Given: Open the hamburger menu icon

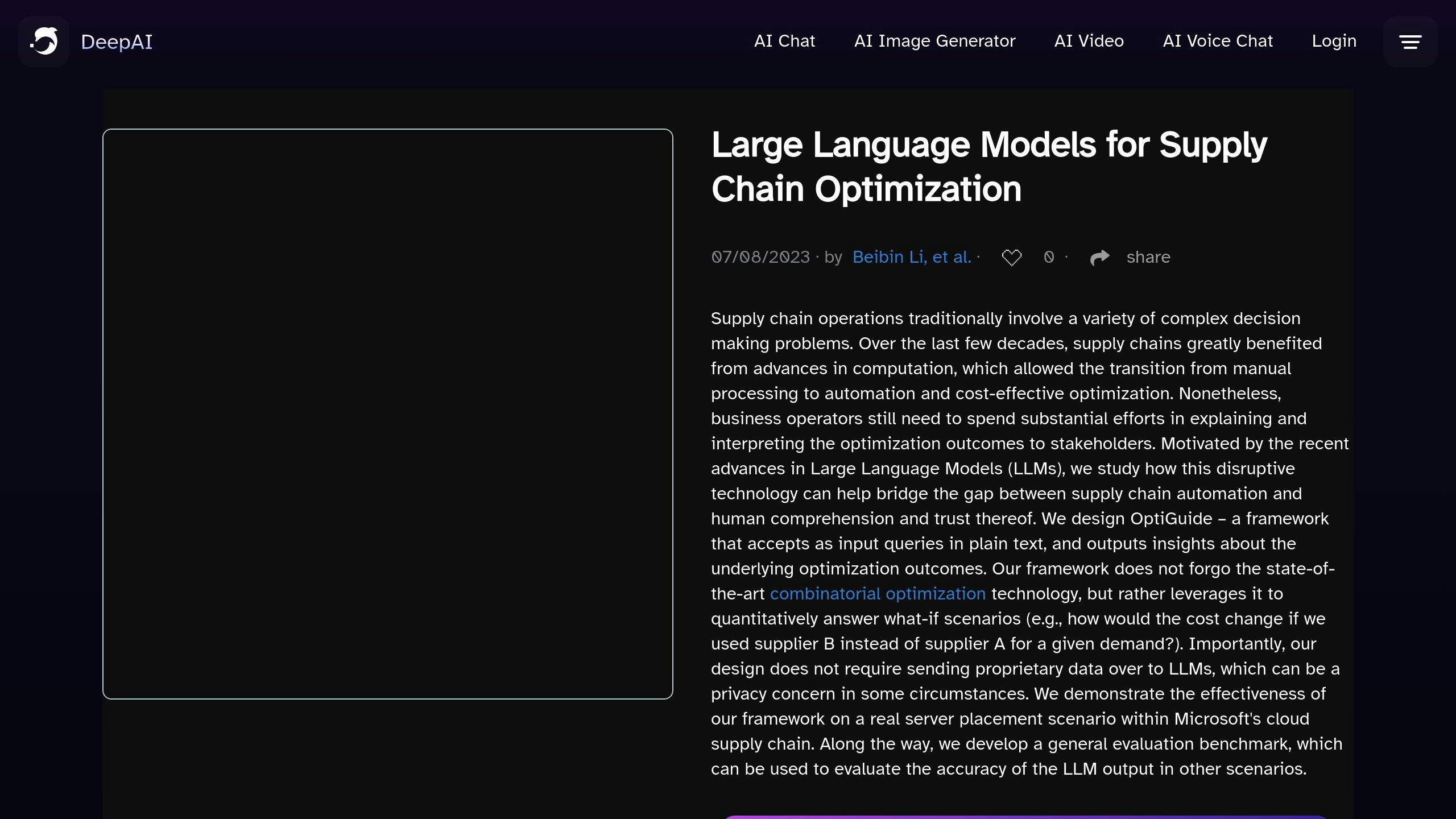Looking at the screenshot, I should coord(1410,42).
